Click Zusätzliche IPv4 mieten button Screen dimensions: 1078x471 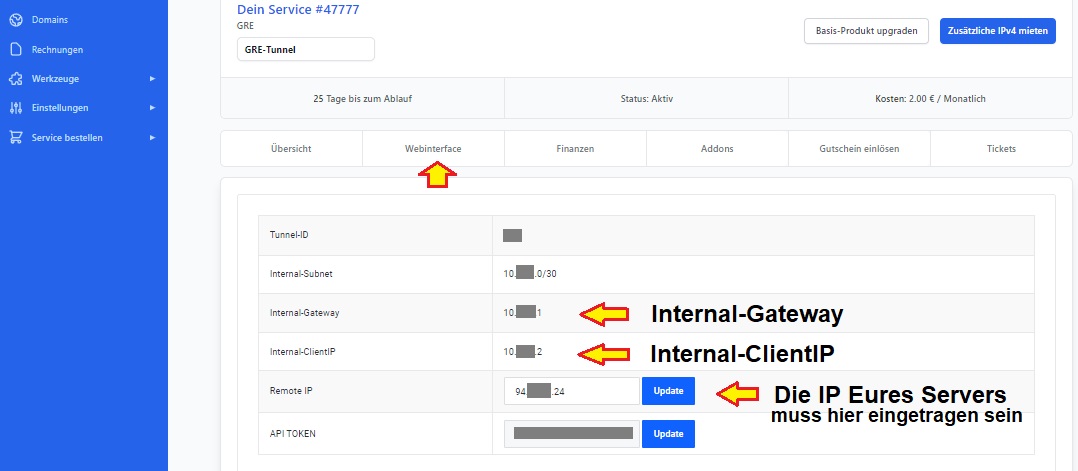click(x=997, y=31)
